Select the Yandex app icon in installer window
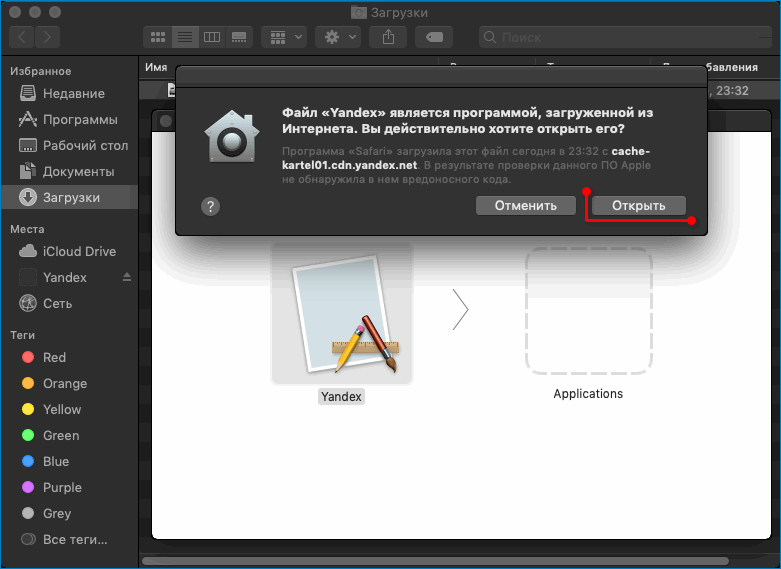Screen dimensions: 781x569 click(x=342, y=314)
